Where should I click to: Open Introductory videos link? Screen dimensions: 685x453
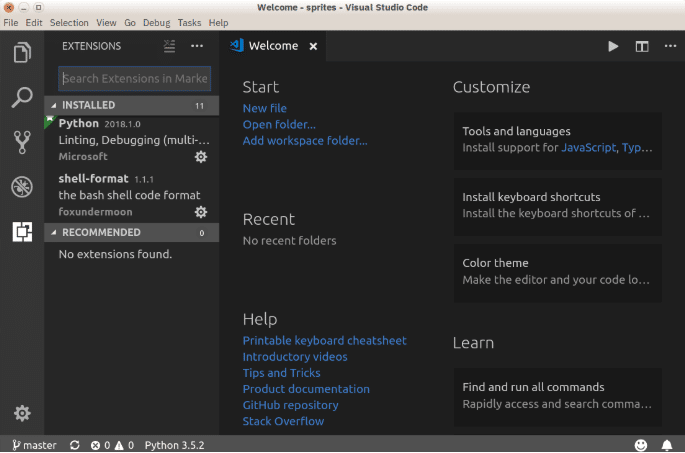(x=295, y=356)
